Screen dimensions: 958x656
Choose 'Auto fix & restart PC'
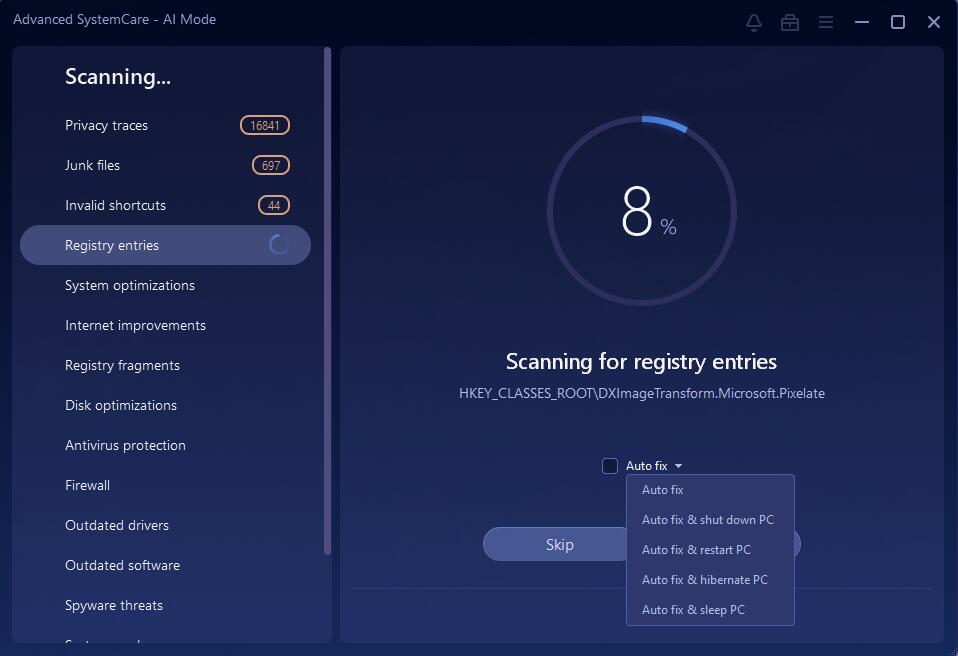pyautogui.click(x=710, y=550)
